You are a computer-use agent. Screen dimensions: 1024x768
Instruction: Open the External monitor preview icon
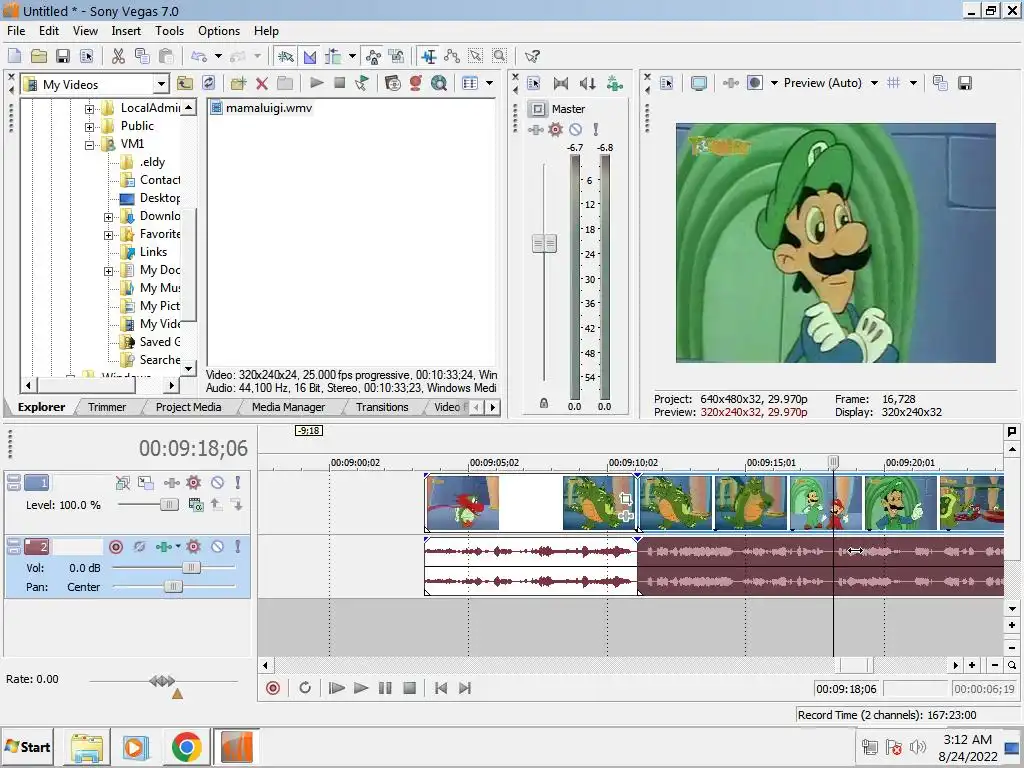pyautogui.click(x=699, y=83)
